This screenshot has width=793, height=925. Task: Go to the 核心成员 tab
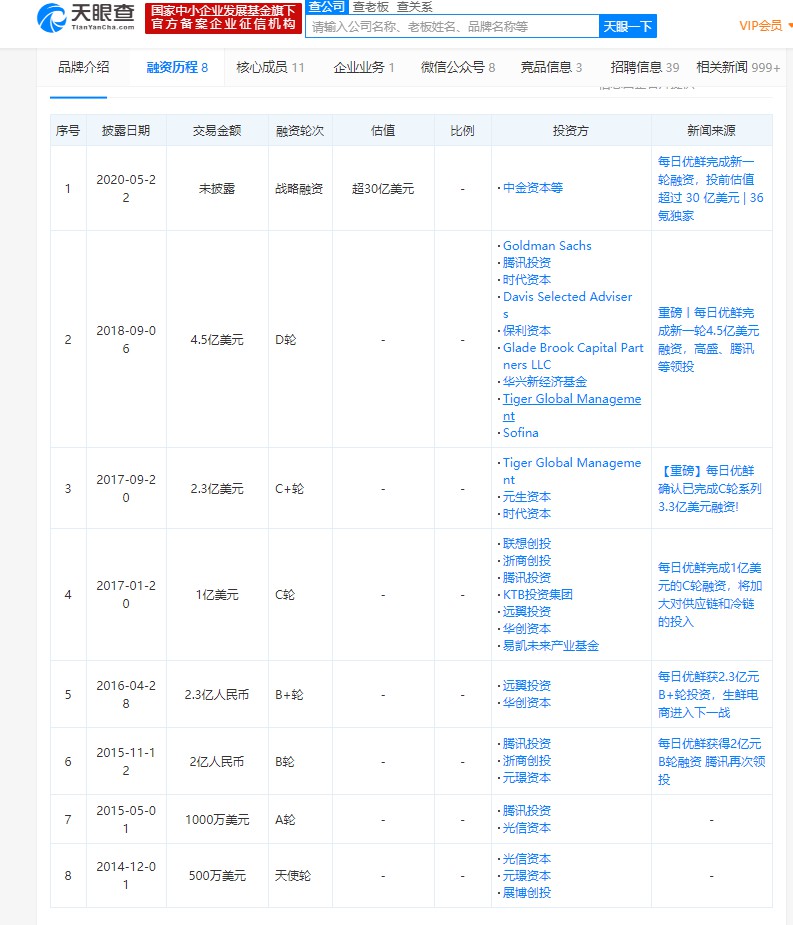(270, 67)
